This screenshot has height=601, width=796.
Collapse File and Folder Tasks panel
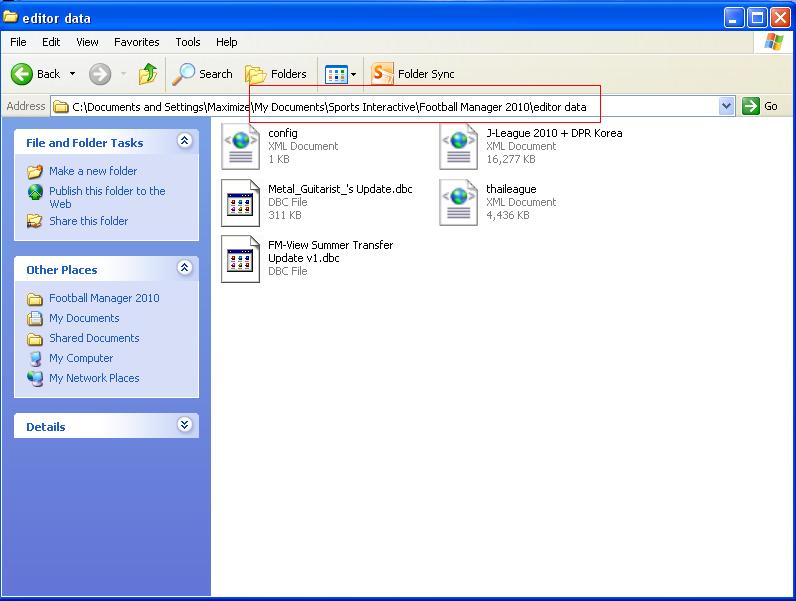[185, 141]
